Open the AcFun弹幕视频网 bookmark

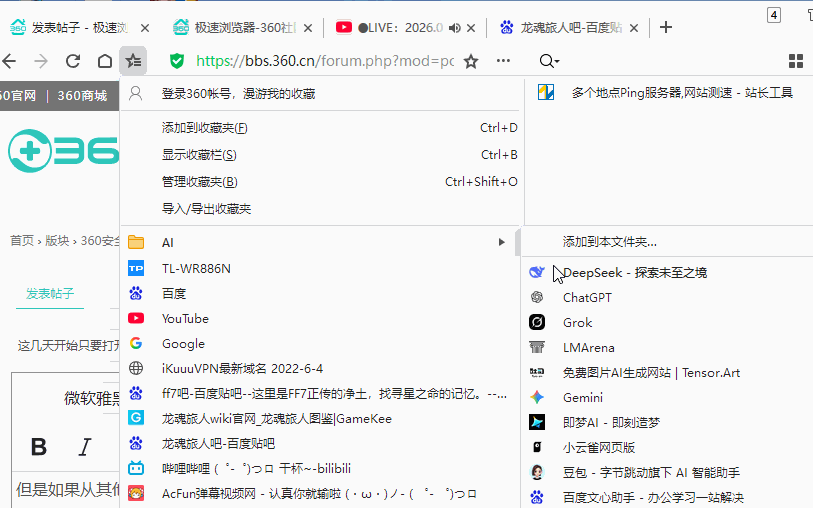coord(319,493)
